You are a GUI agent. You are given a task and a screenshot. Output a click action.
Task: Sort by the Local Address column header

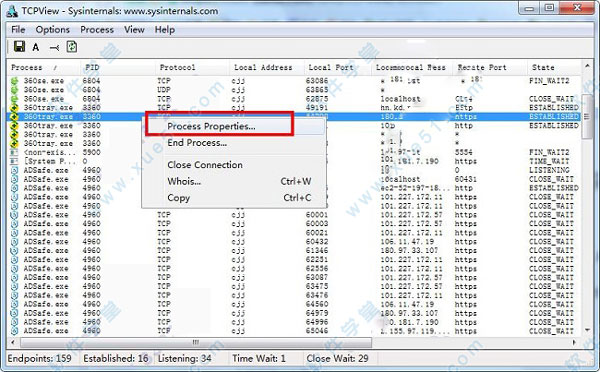(267, 67)
